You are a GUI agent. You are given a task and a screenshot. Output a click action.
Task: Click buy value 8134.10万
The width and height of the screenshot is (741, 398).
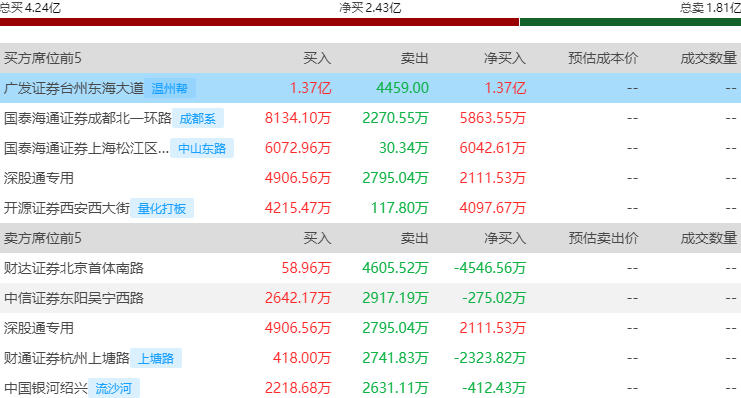[x=298, y=118]
